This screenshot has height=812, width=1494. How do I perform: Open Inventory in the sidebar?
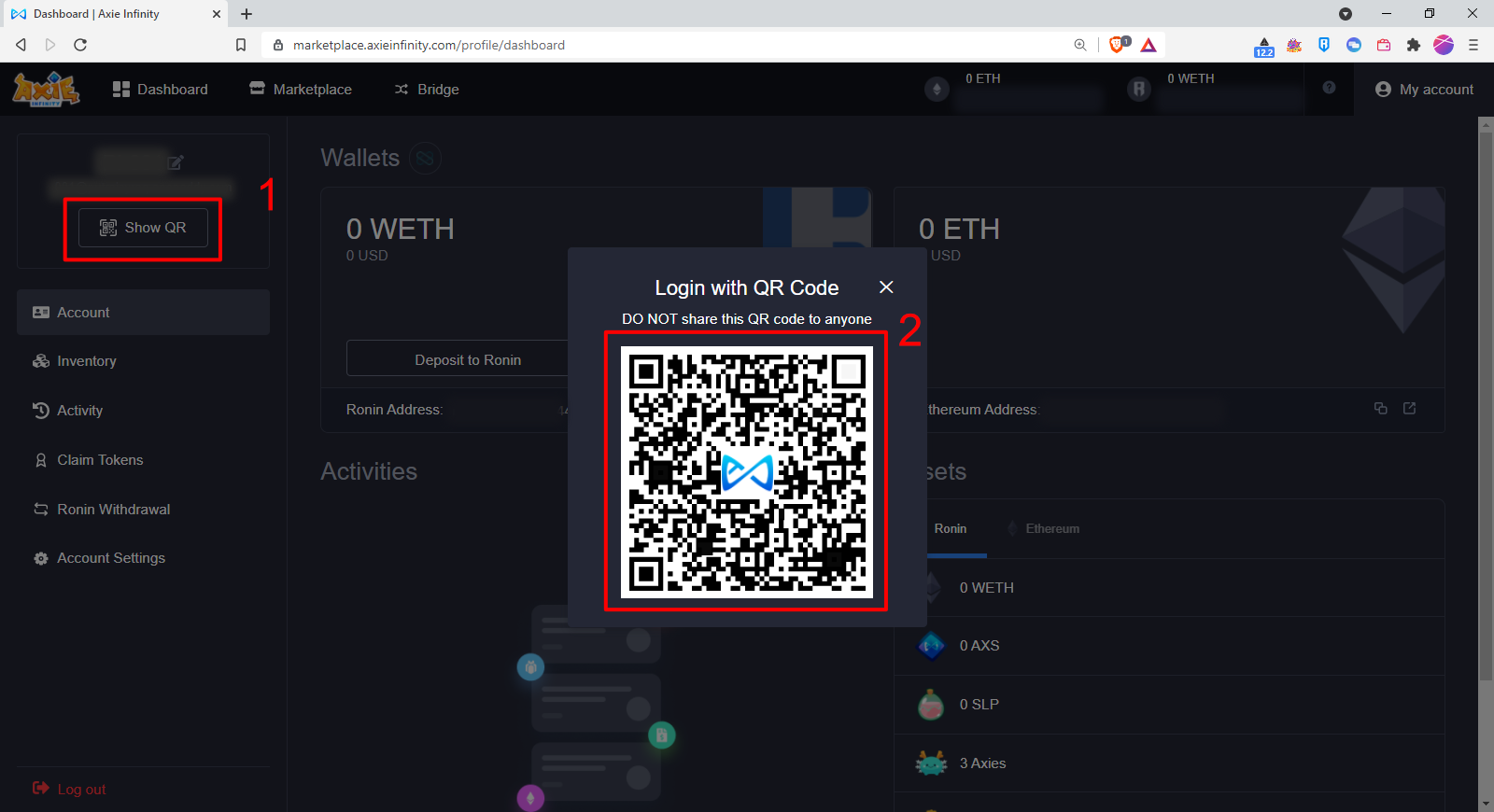pos(143,361)
